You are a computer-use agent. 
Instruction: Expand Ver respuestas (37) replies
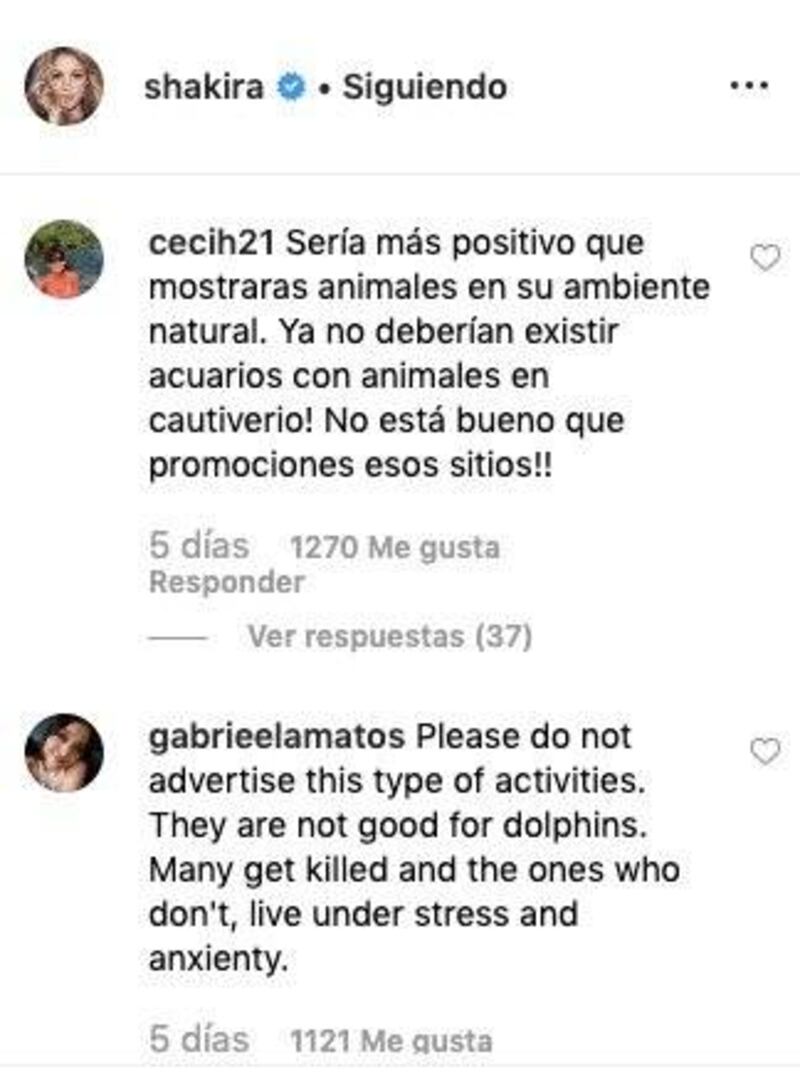(390, 637)
